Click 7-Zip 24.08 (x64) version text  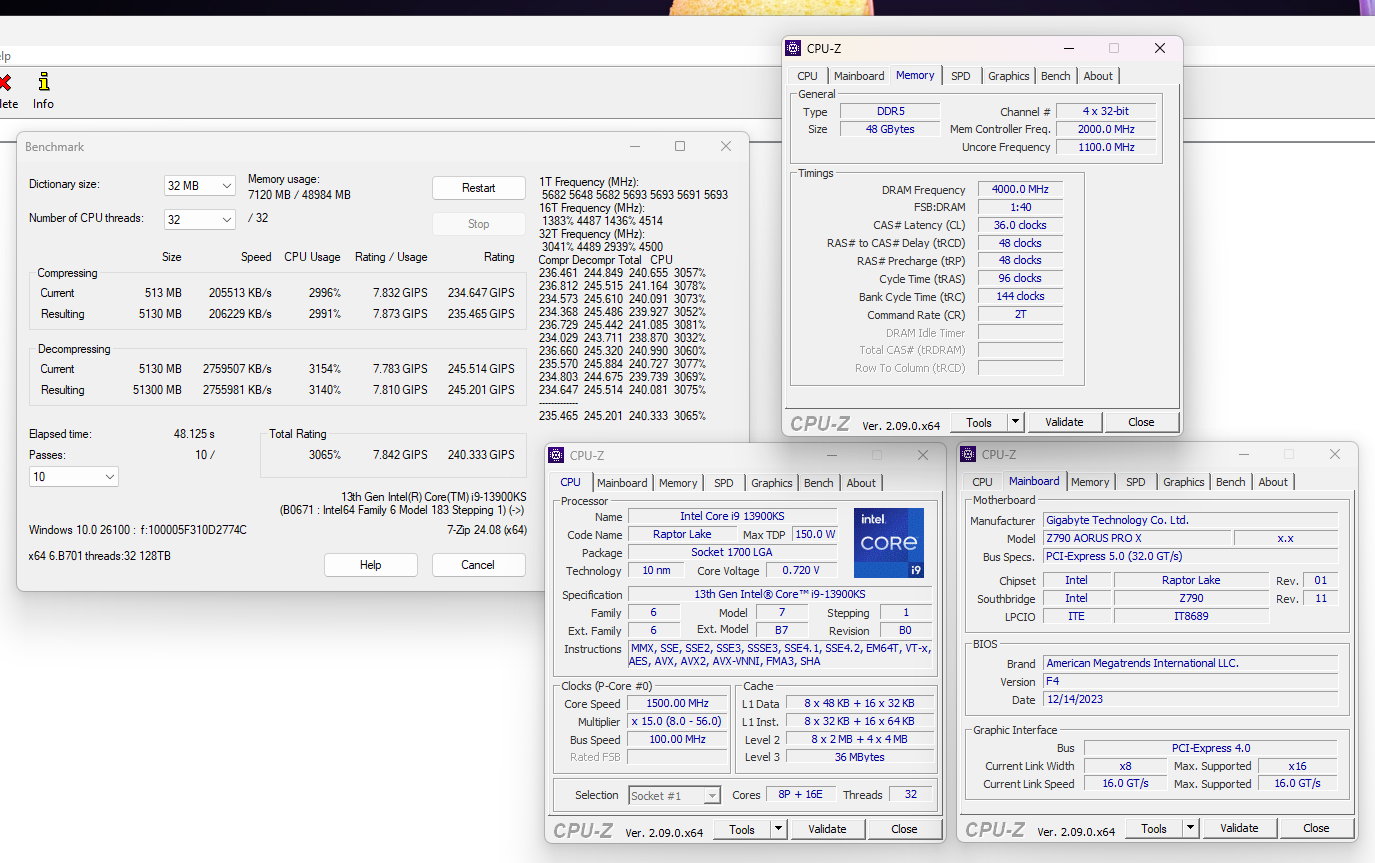coord(487,530)
